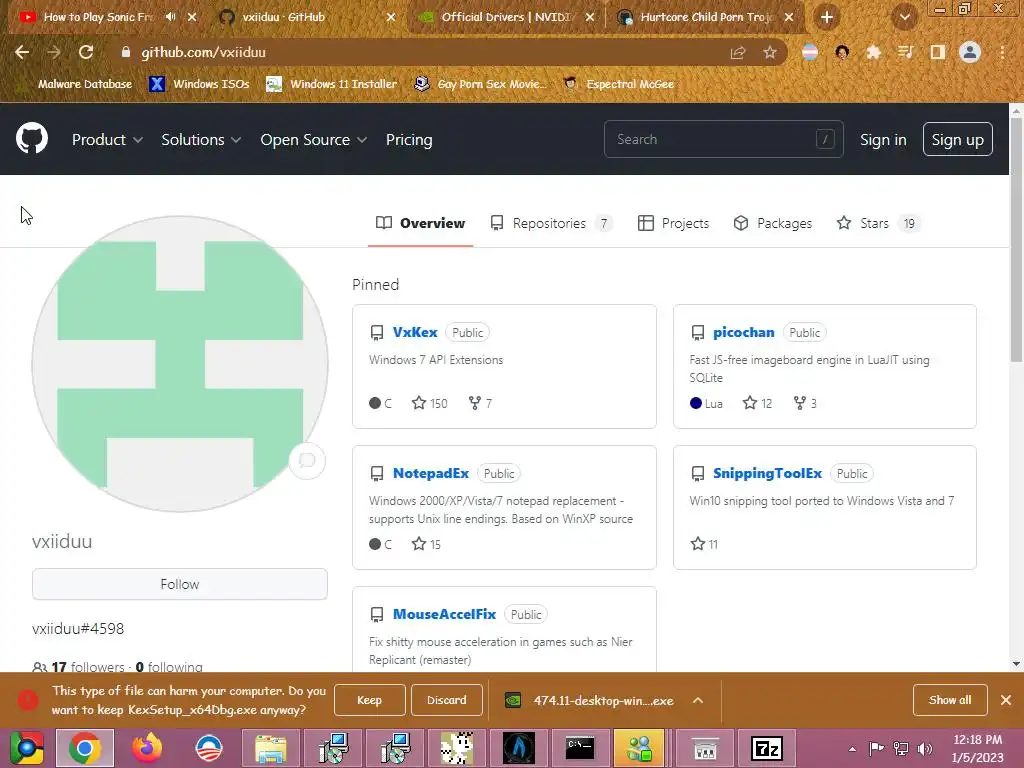This screenshot has width=1024, height=768.
Task: Bookmark this page with the star icon
Action: click(x=770, y=52)
